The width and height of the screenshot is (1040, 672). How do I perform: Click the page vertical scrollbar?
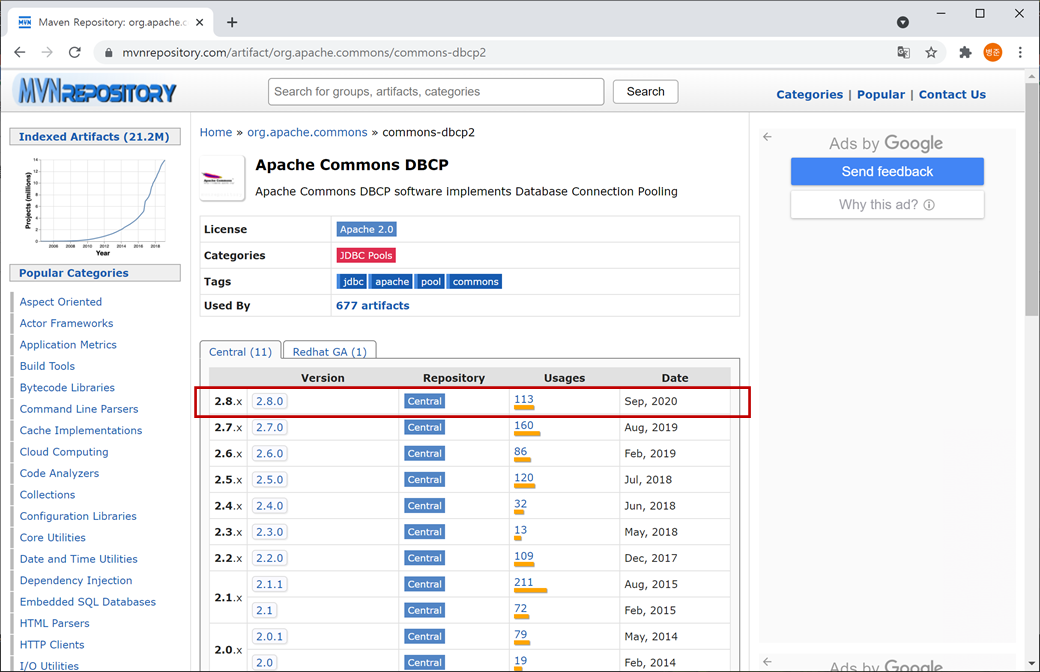(x=1031, y=199)
